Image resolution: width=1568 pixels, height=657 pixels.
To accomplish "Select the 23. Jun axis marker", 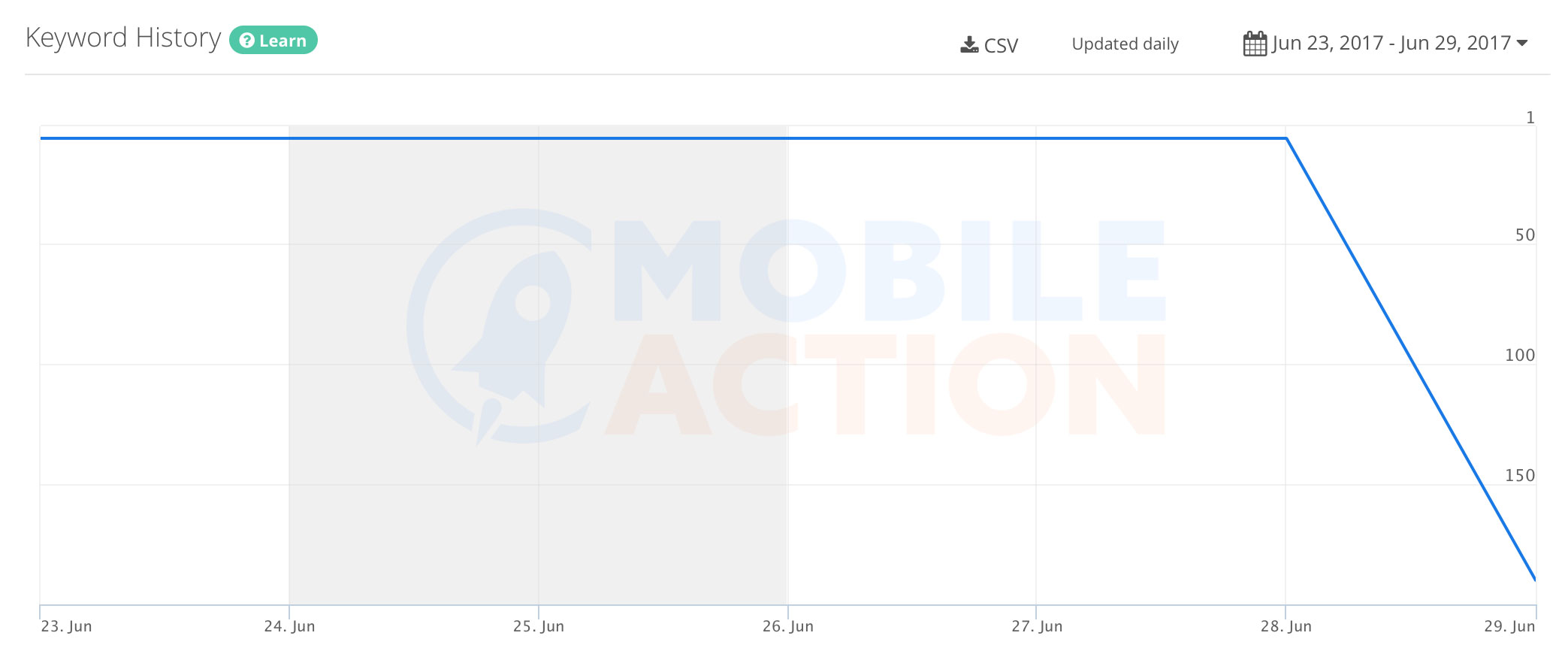I will [x=66, y=626].
